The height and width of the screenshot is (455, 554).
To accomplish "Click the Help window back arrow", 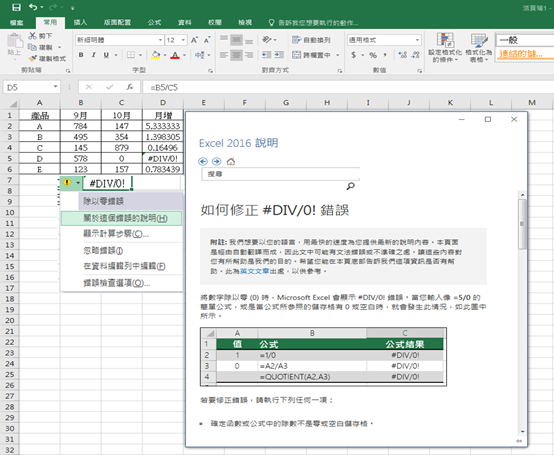I will pyautogui.click(x=203, y=161).
